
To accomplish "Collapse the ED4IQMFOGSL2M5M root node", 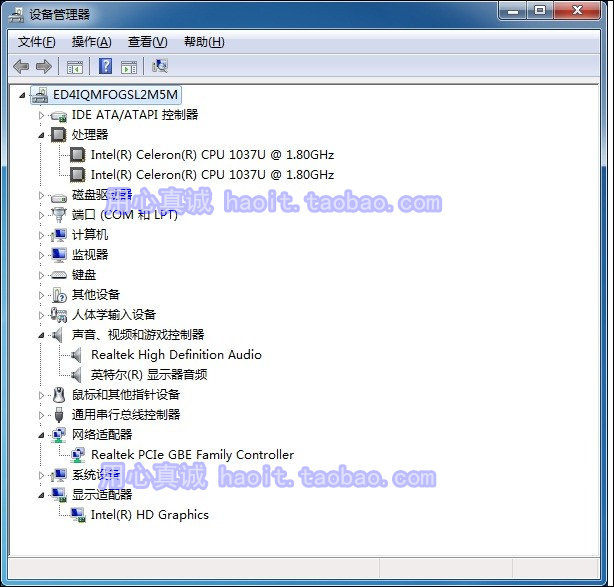I will (x=22, y=95).
